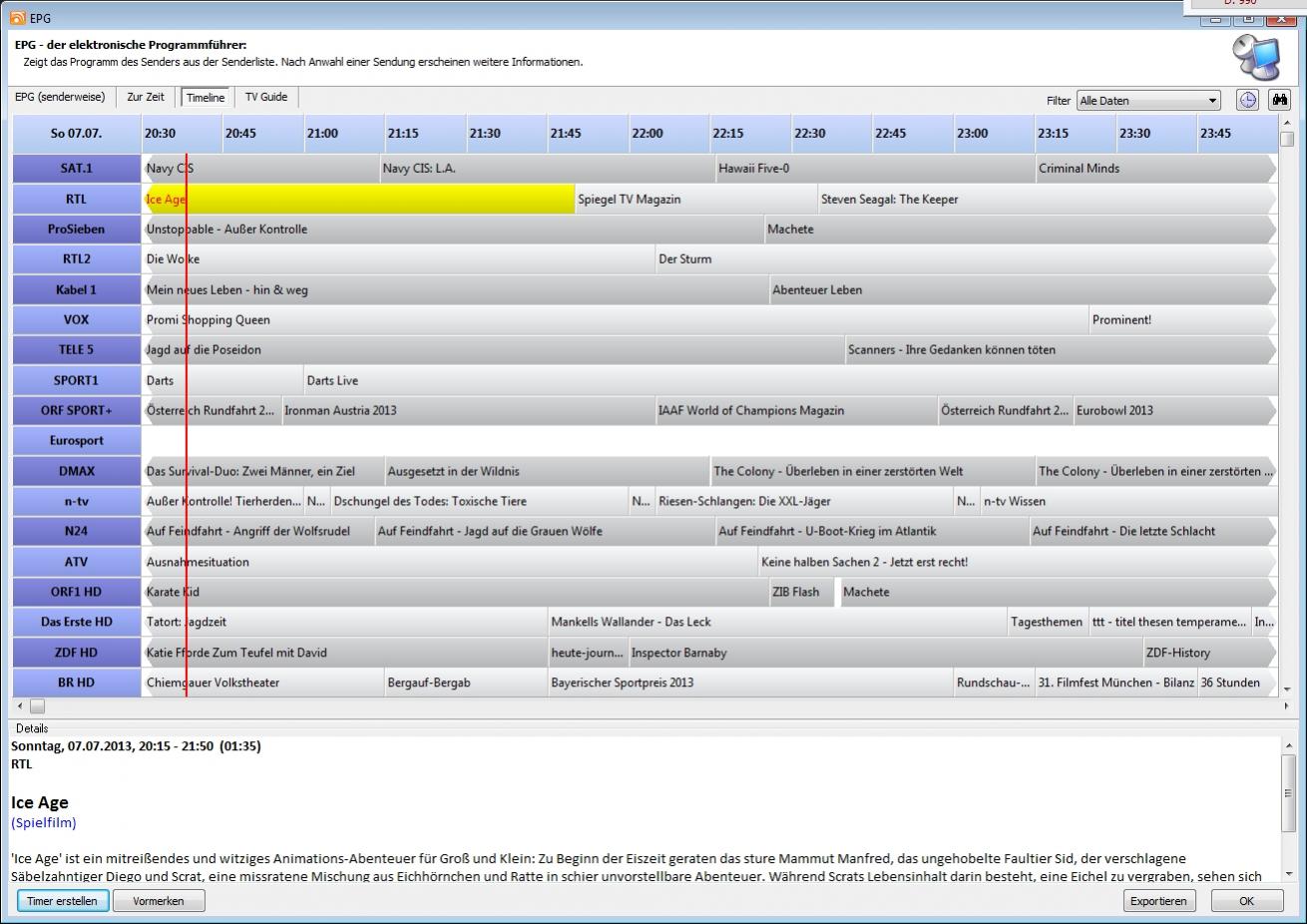The image size is (1307, 924).
Task: Select 'Spiegel TV Magazin' programme
Action: pos(695,199)
